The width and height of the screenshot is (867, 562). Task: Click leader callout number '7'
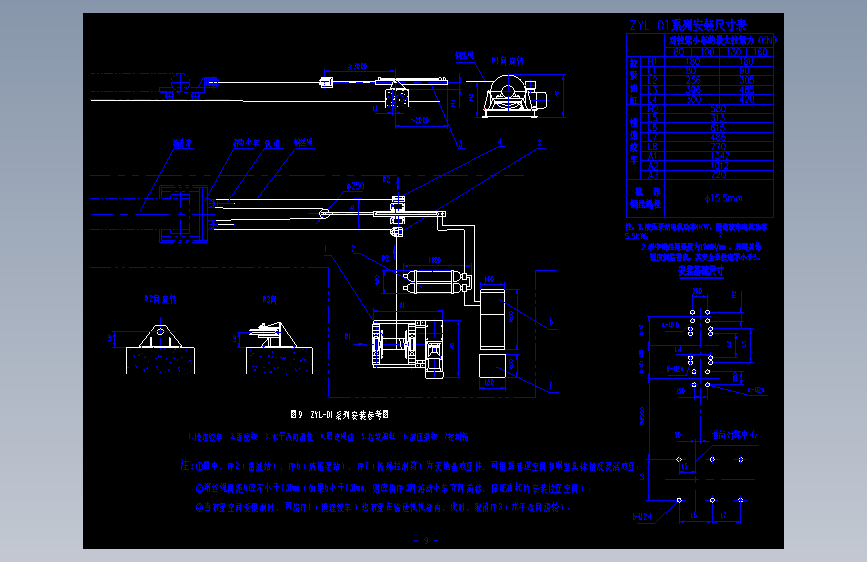pos(550,386)
